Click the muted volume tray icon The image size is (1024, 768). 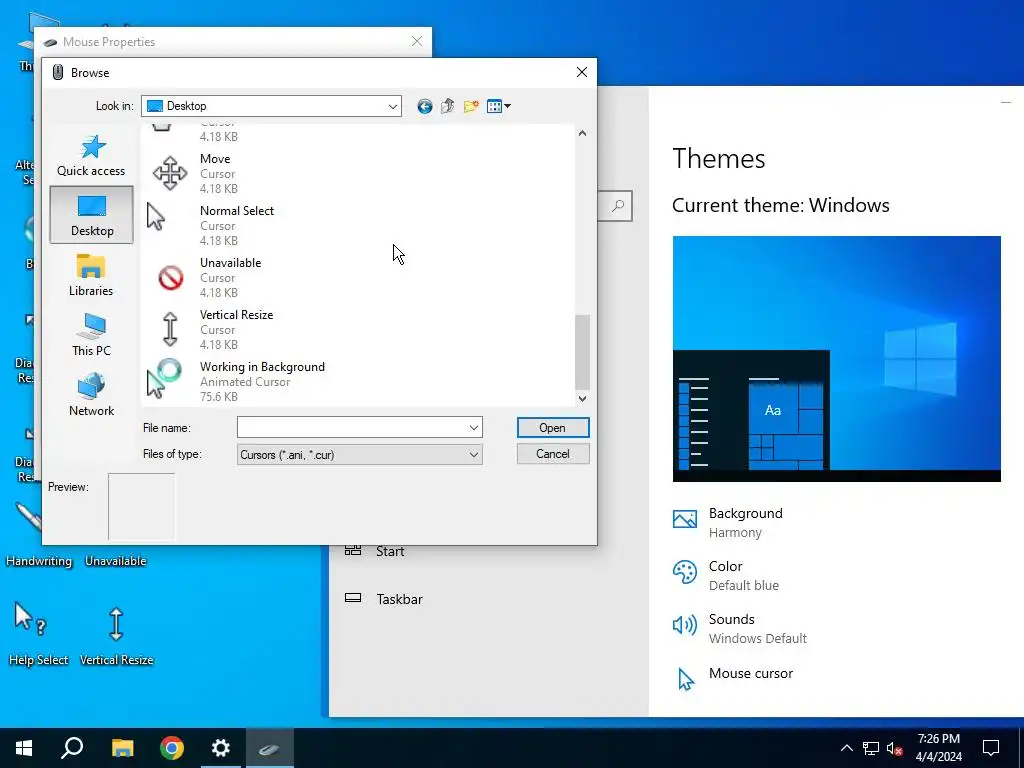(x=895, y=748)
